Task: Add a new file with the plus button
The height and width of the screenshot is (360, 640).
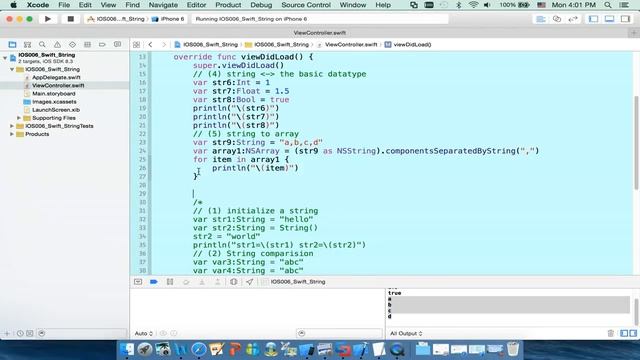Action: (x=7, y=333)
